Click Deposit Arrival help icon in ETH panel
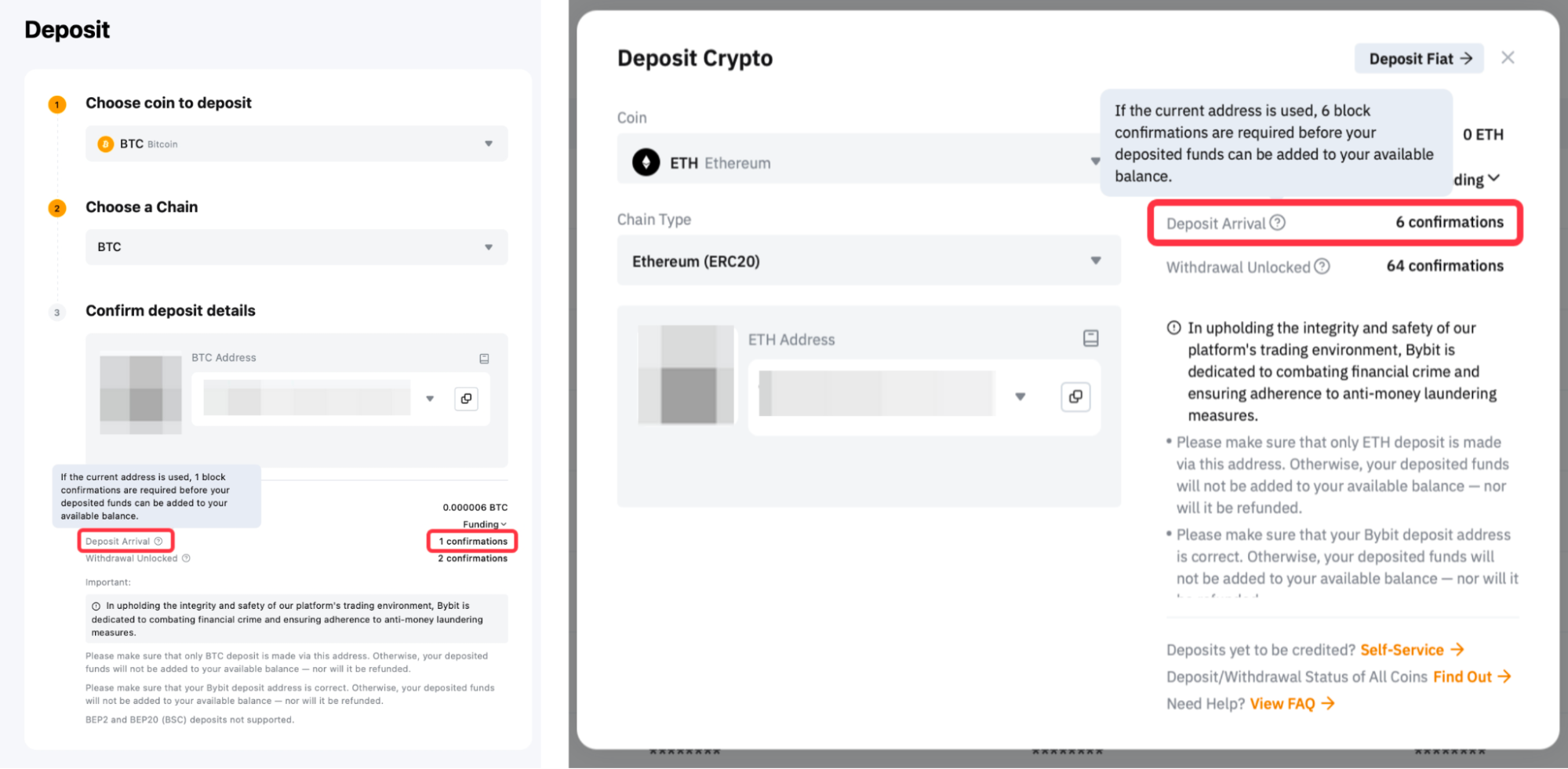This screenshot has width=1568, height=769. coord(1278,223)
